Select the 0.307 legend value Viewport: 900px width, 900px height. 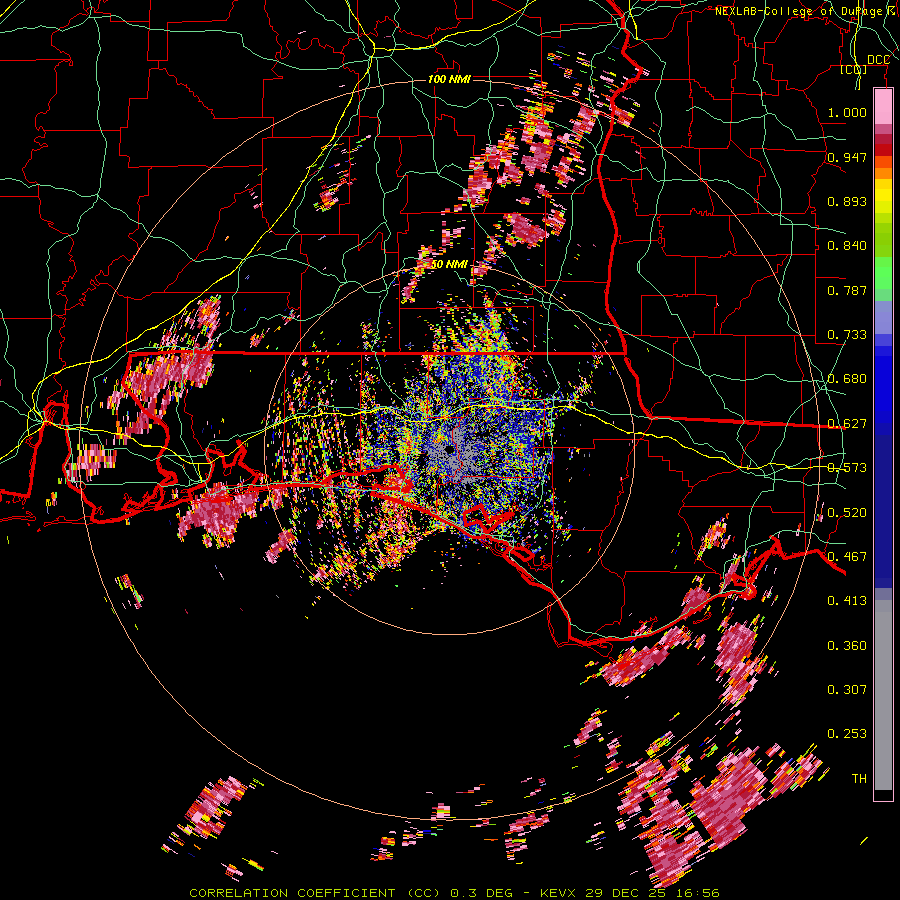(847, 690)
